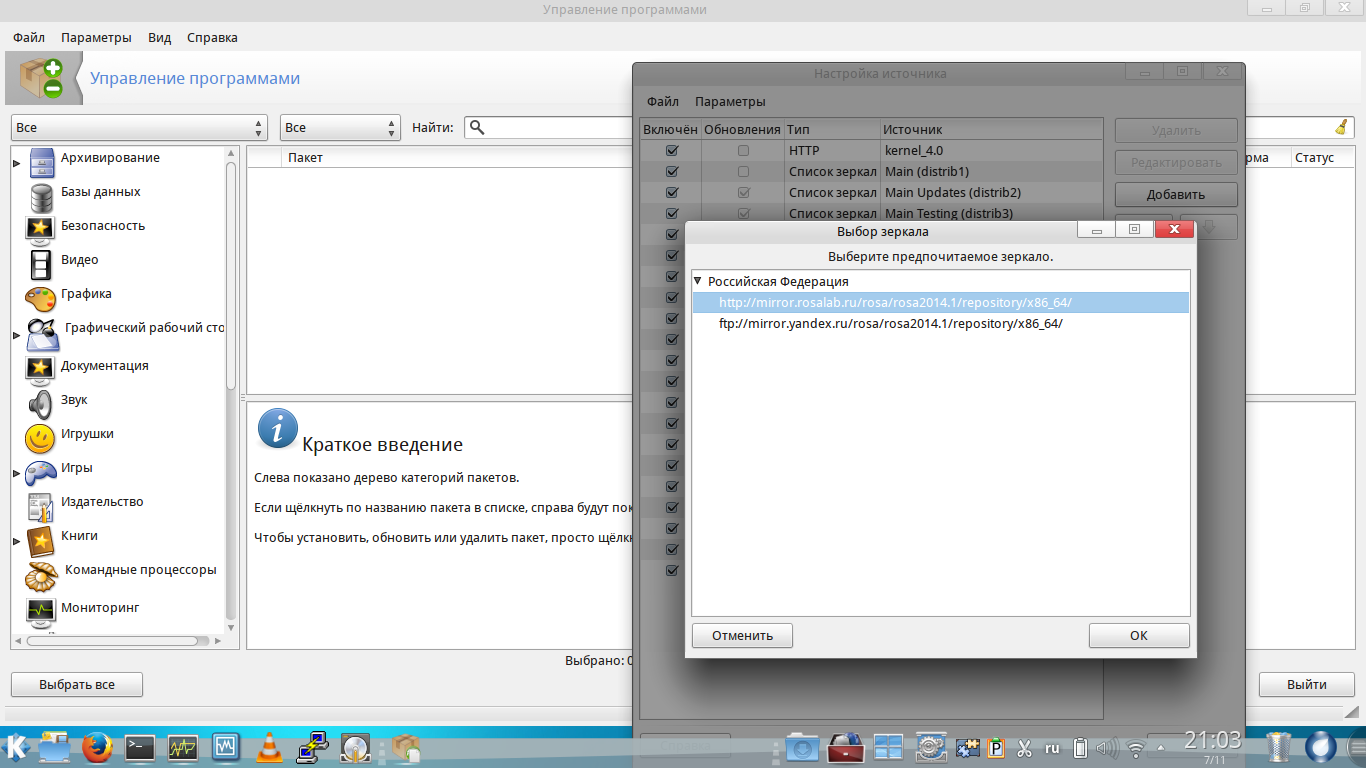Confirm mirror selection with OK
The width and height of the screenshot is (1366, 768).
pos(1139,635)
